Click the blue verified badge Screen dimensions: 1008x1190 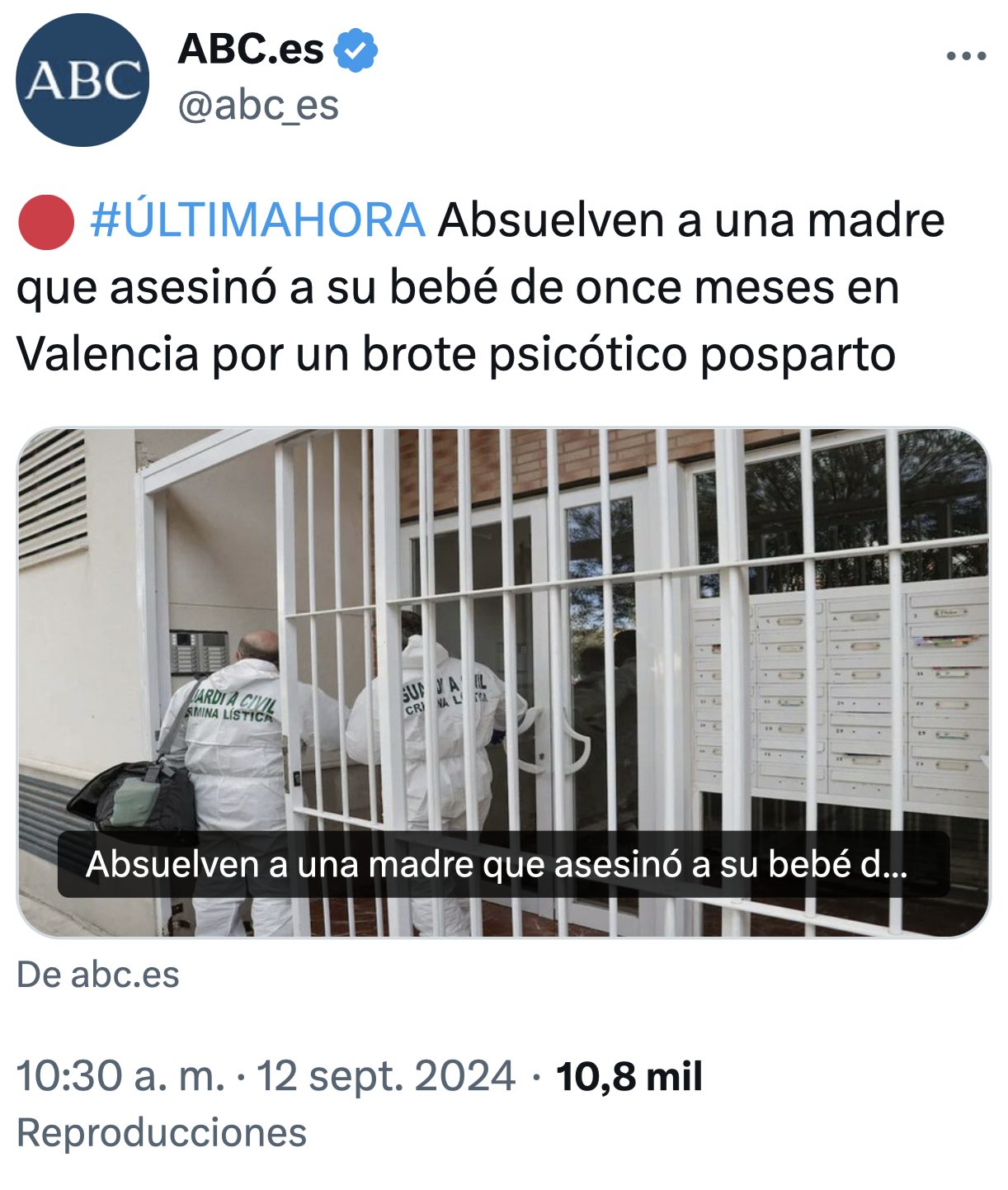tap(356, 50)
